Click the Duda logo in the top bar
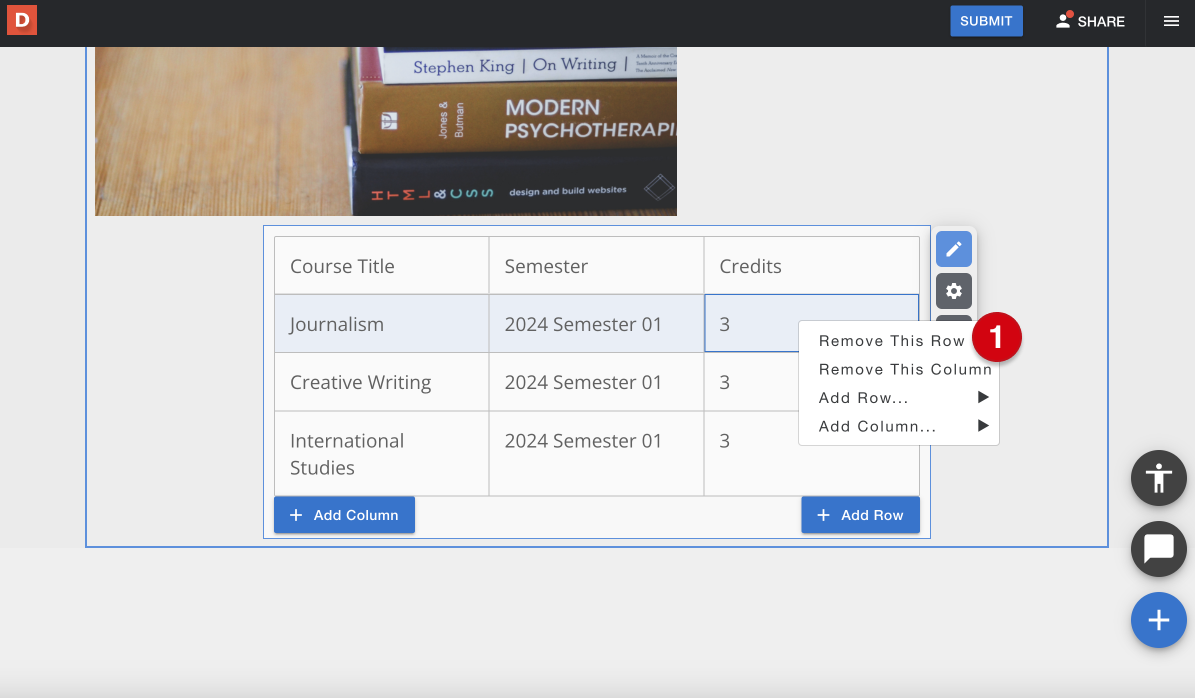The width and height of the screenshot is (1195, 698). point(21,20)
